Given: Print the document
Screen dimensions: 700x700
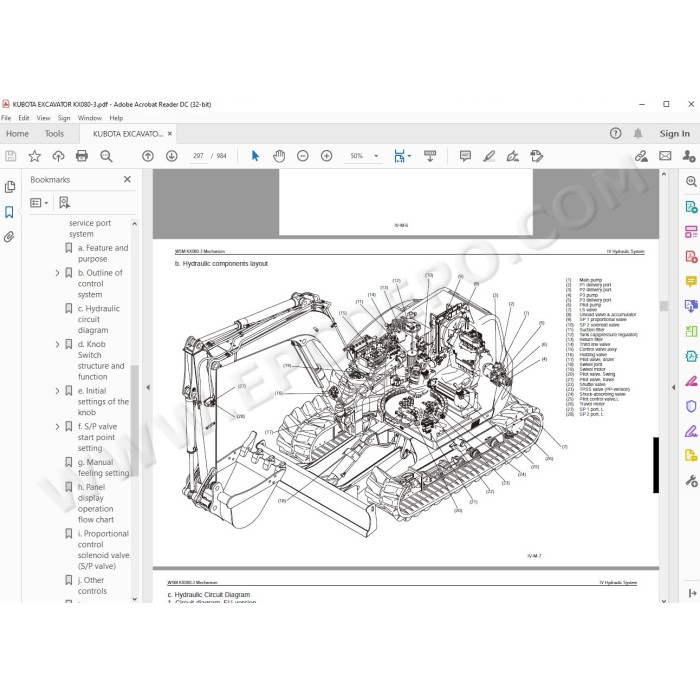Looking at the screenshot, I should pyautogui.click(x=82, y=156).
